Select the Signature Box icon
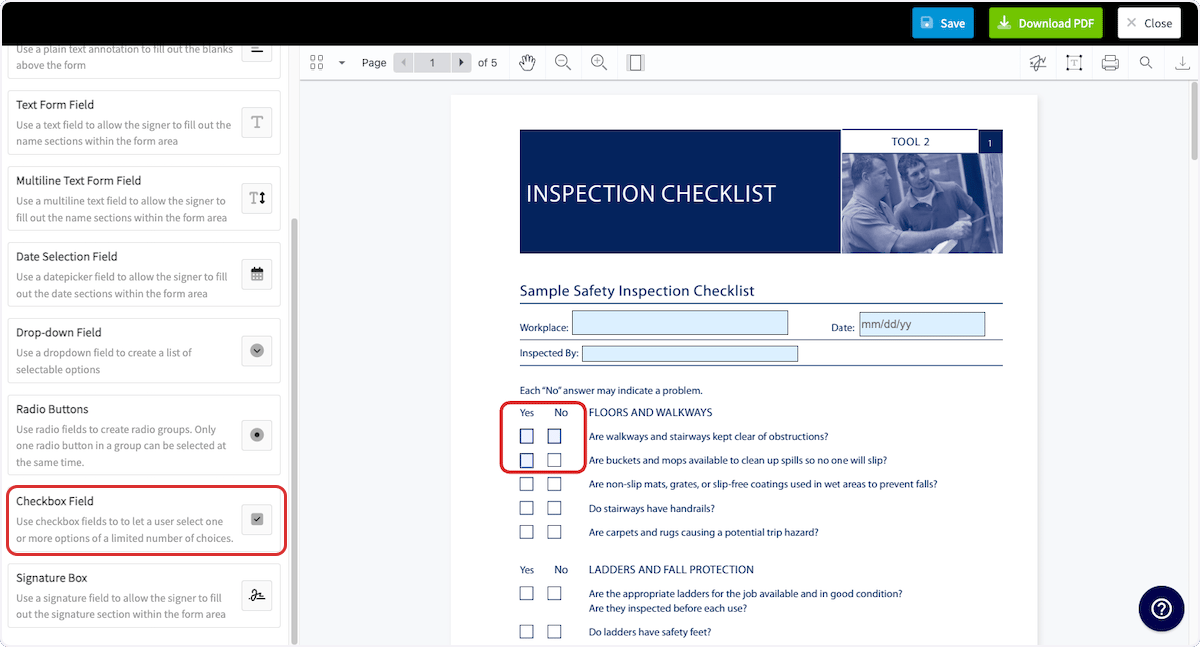The height and width of the screenshot is (647, 1200). (x=257, y=595)
